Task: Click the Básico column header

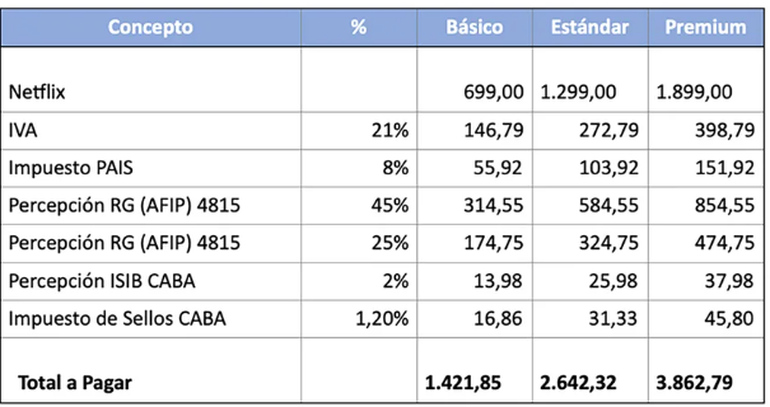Action: (474, 27)
